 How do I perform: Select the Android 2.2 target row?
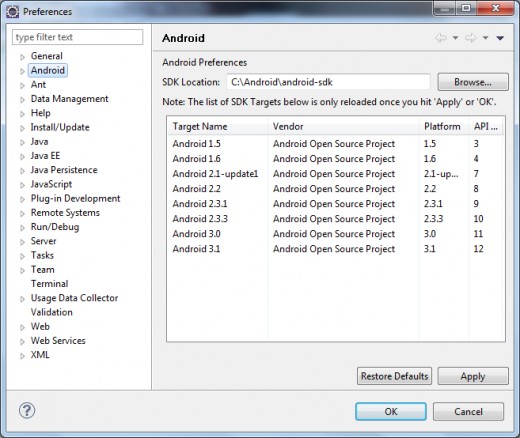pos(336,189)
